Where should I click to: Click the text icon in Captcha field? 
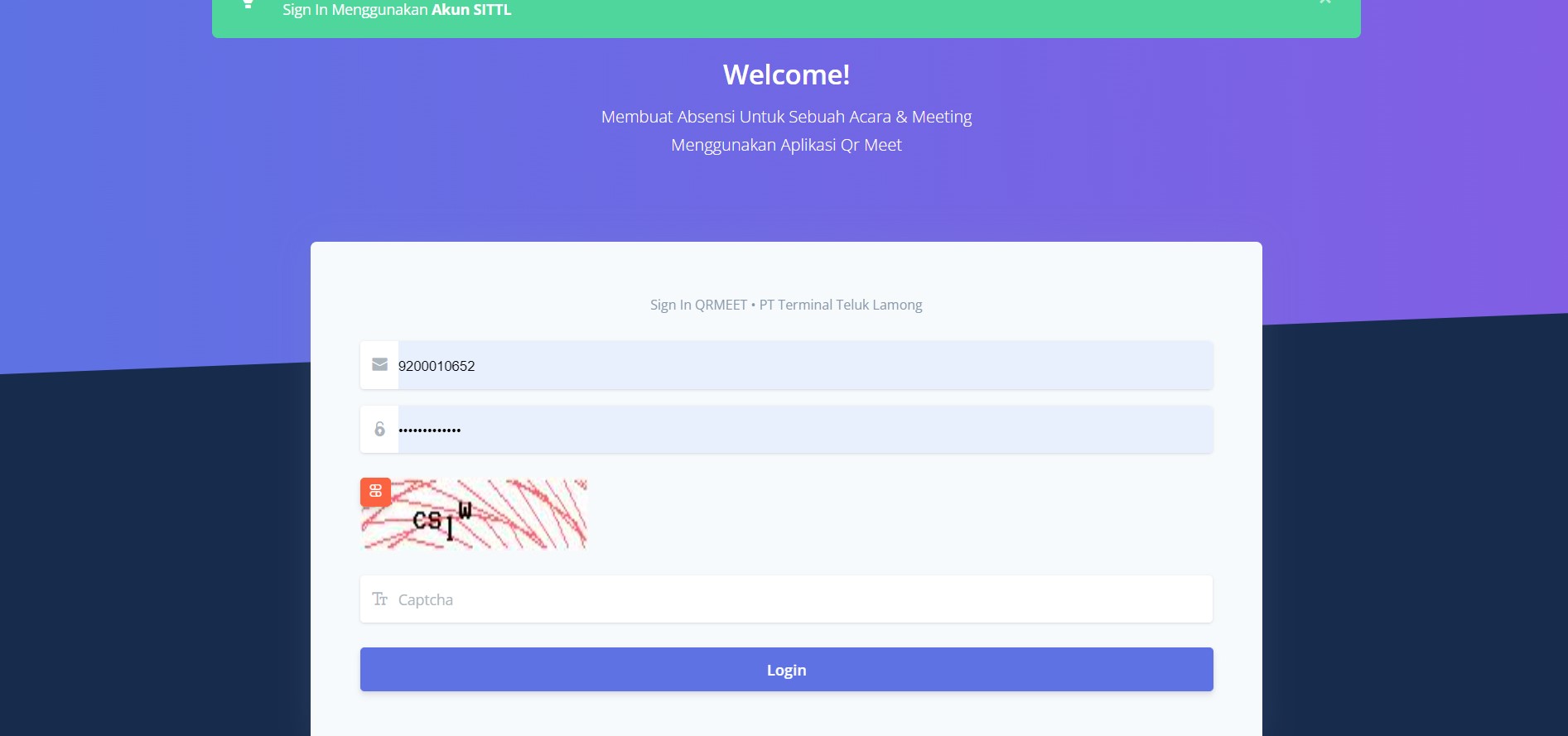[x=379, y=599]
